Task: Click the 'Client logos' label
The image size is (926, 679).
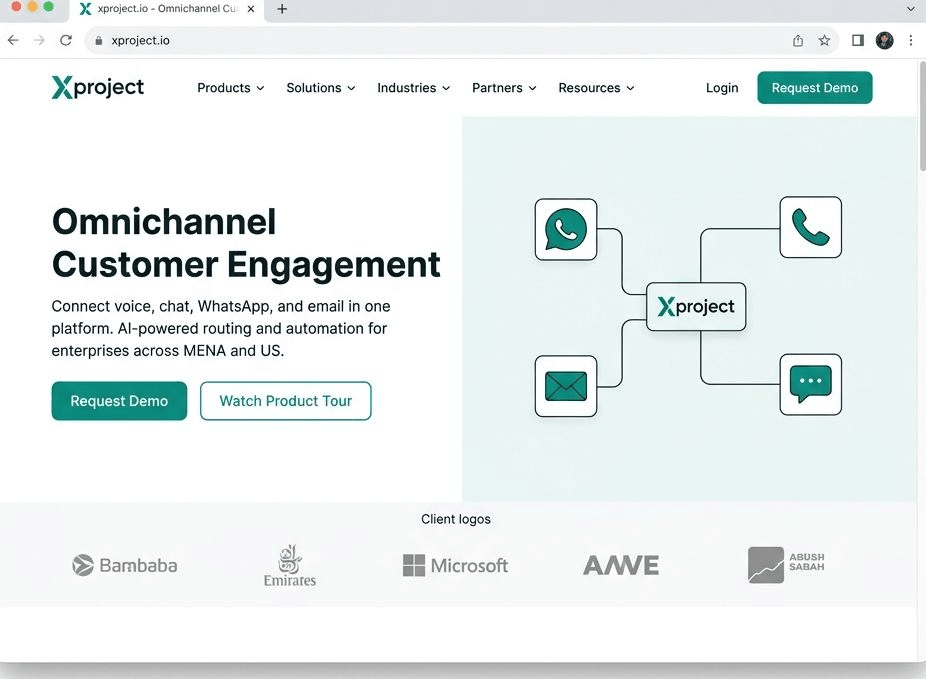Action: [x=456, y=519]
